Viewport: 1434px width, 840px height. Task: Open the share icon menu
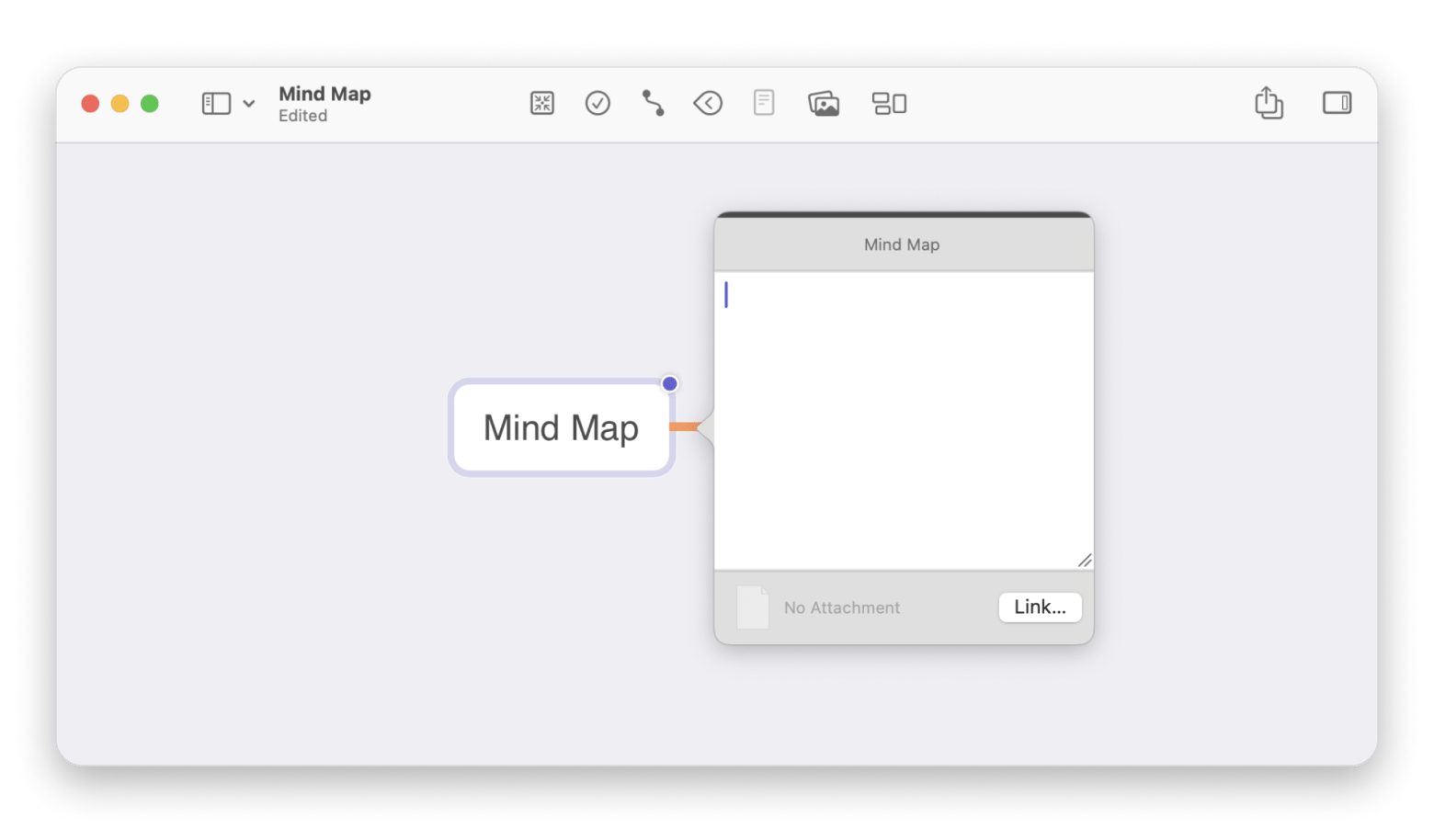(1269, 103)
